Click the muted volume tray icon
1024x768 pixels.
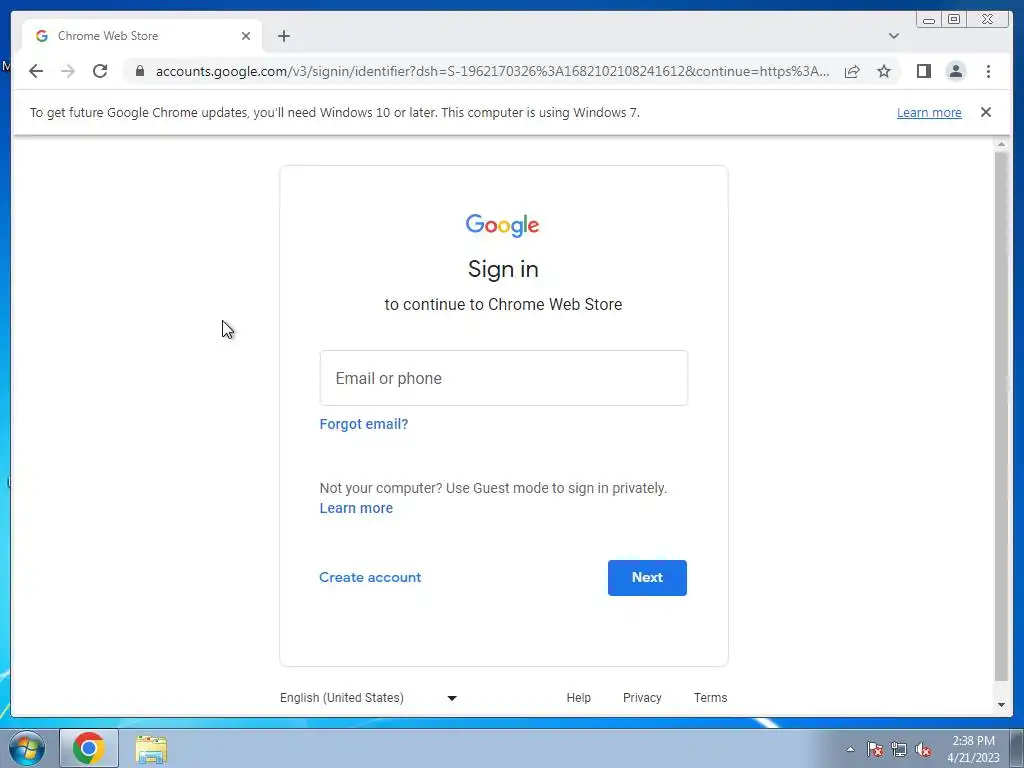coord(923,749)
